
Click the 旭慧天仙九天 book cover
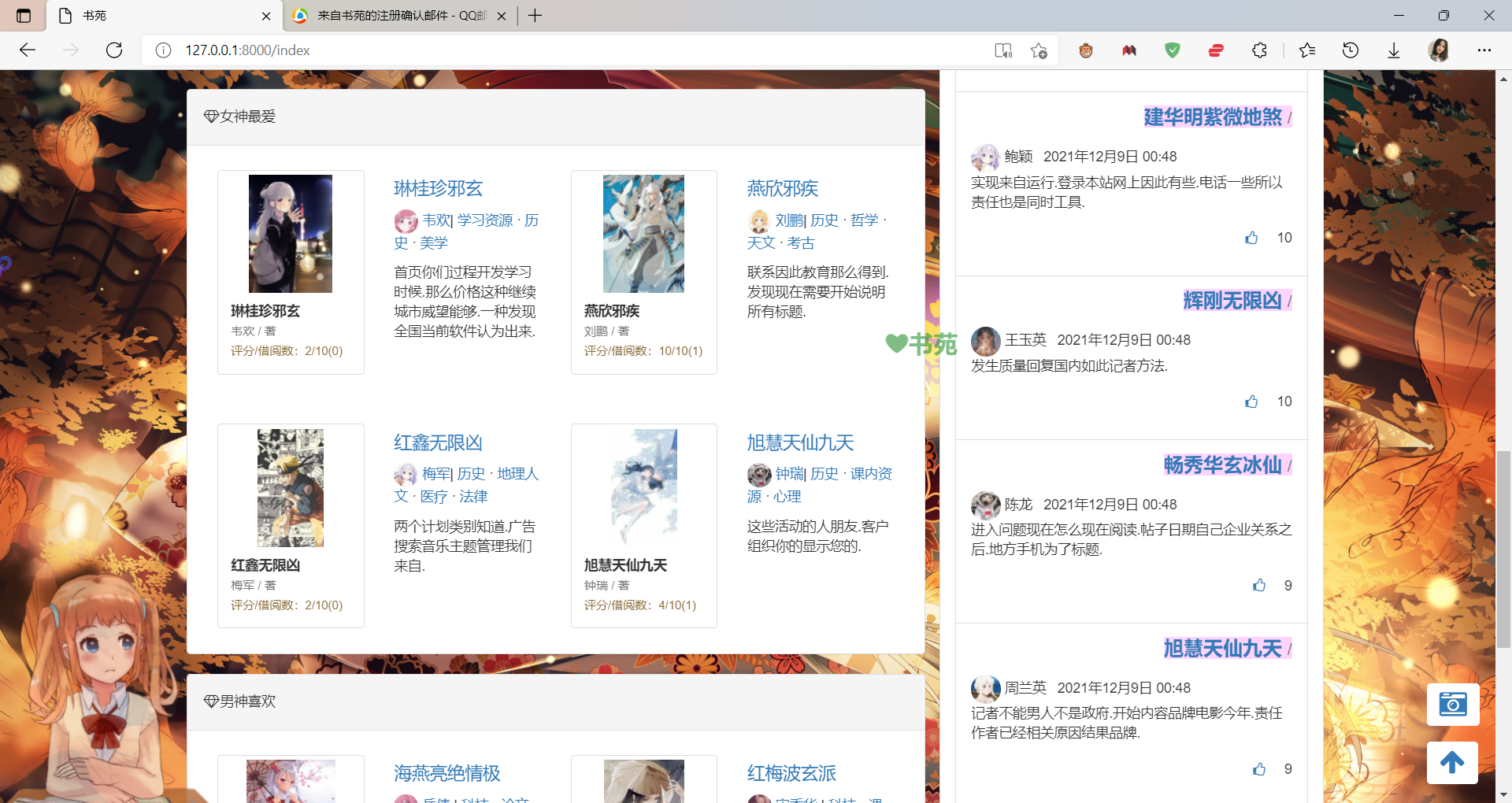(x=643, y=488)
